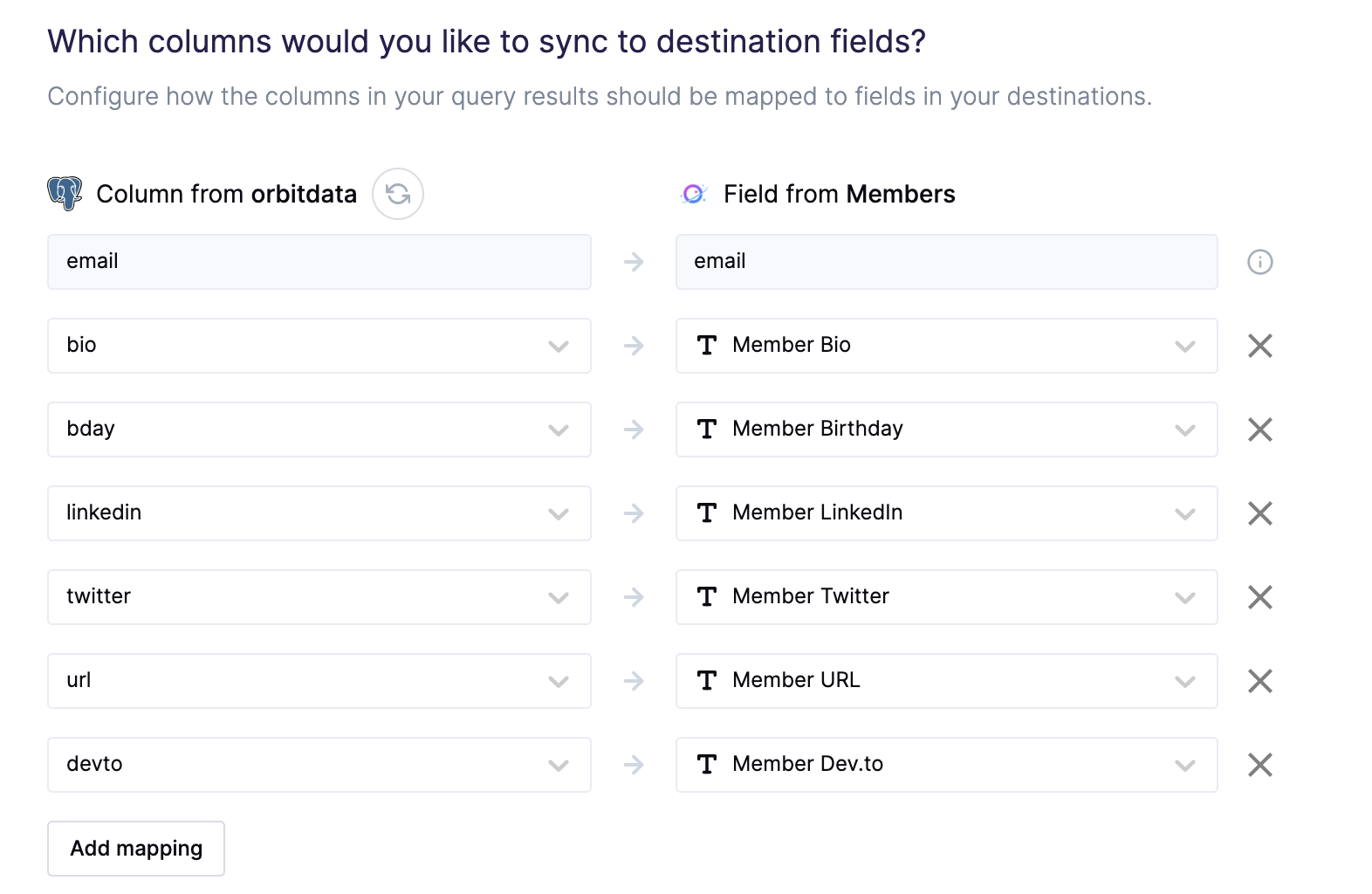Click the text type icon for Member Twitter
The image size is (1372, 894).
pyautogui.click(x=707, y=597)
